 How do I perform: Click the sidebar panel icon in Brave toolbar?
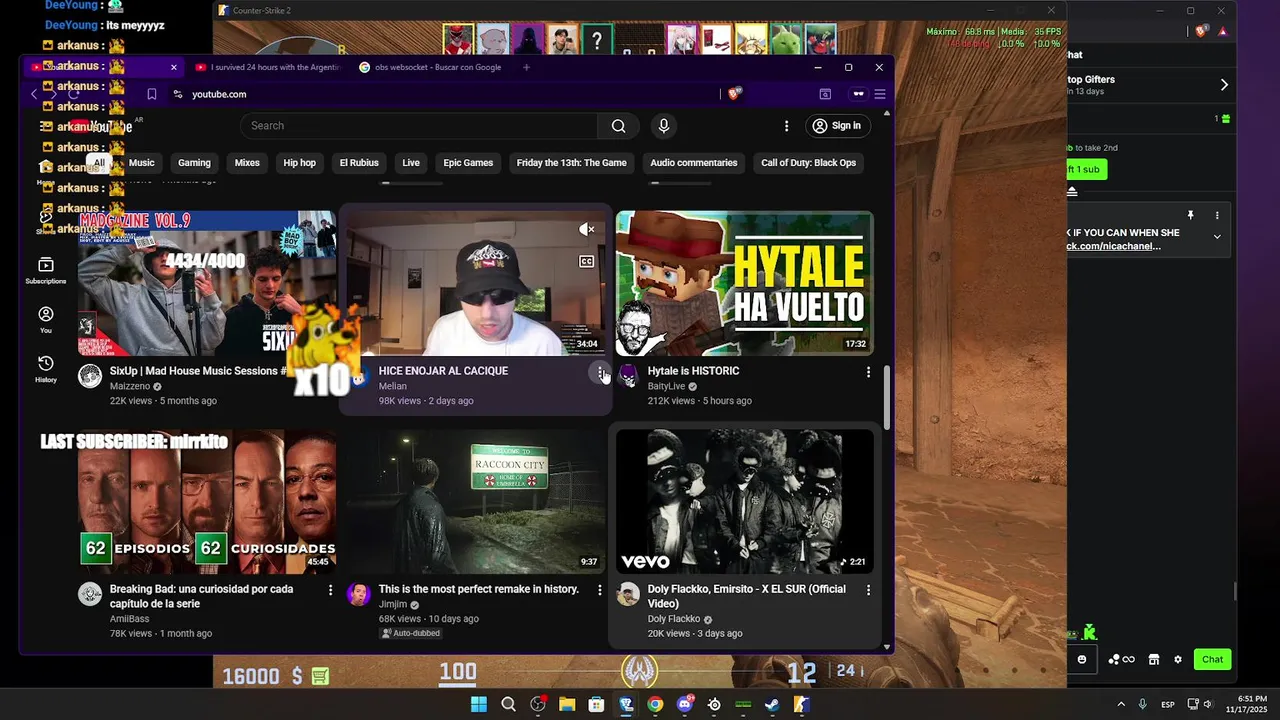825,94
